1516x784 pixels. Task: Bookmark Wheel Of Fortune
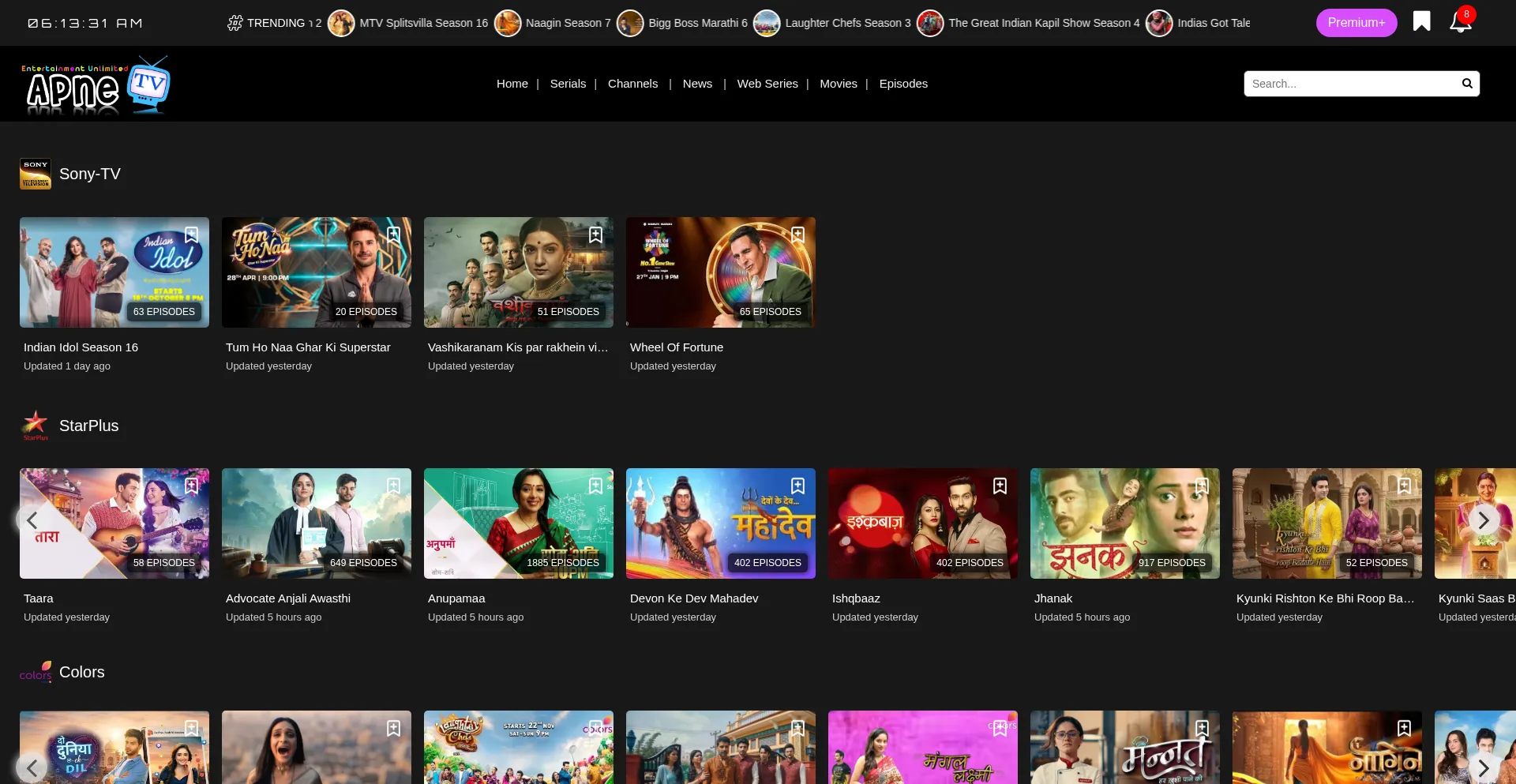[x=797, y=234]
